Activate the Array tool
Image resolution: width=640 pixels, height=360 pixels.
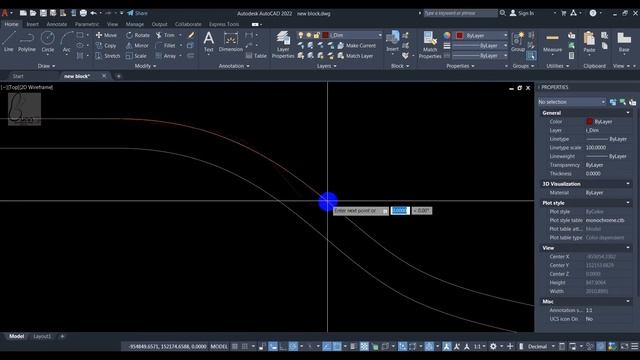(166, 56)
